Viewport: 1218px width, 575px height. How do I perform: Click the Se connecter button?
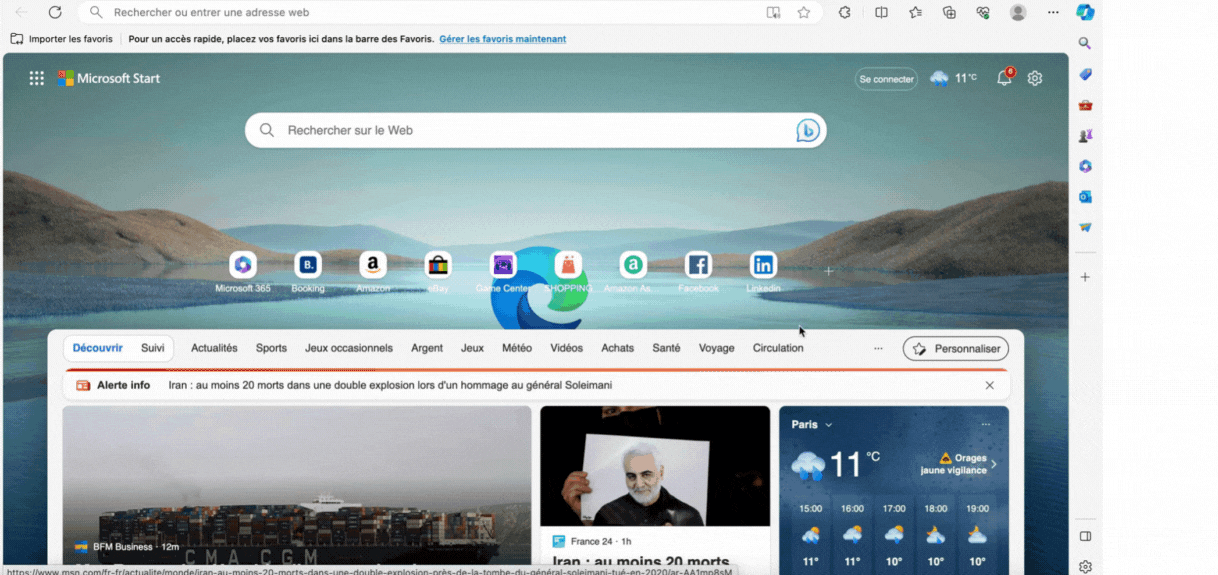click(886, 79)
